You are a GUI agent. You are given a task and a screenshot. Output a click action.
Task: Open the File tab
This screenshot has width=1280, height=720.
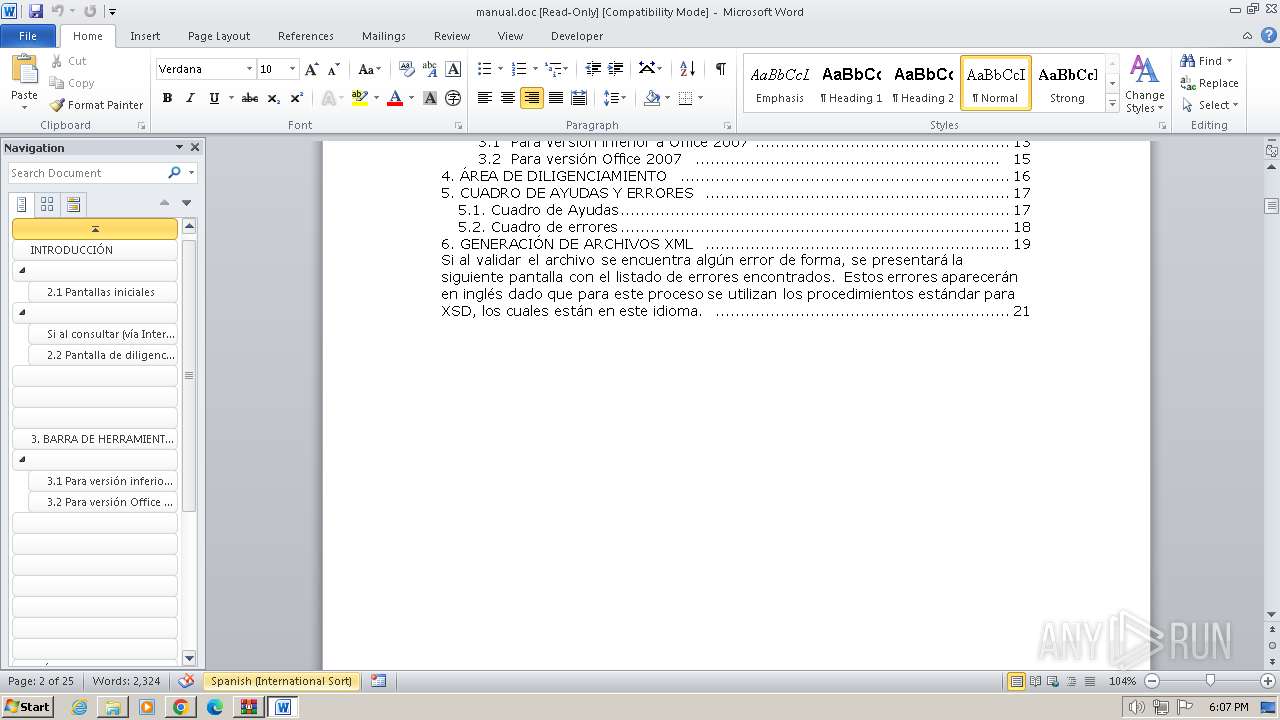point(28,36)
